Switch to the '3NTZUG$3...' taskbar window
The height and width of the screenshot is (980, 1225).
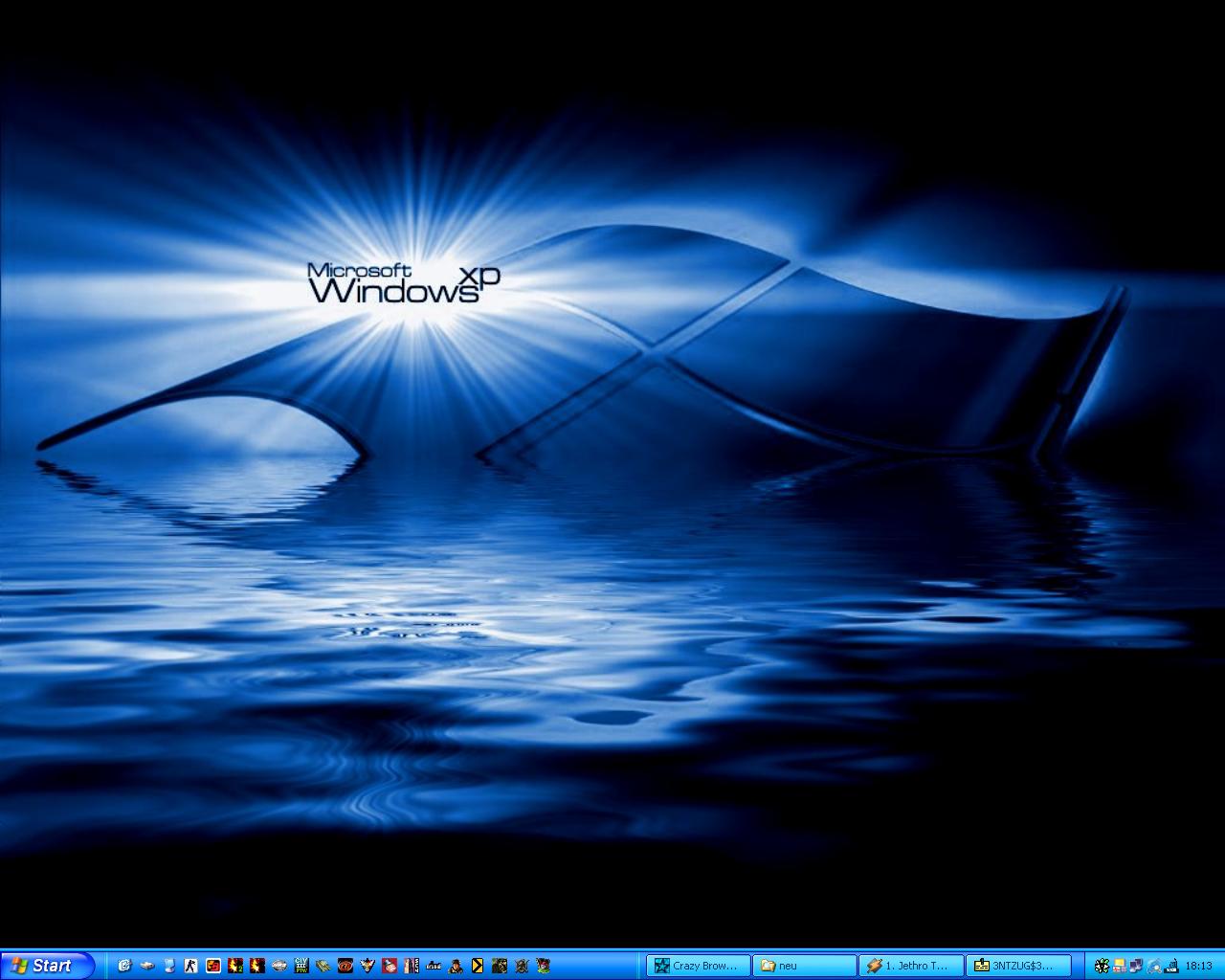[1019, 966]
